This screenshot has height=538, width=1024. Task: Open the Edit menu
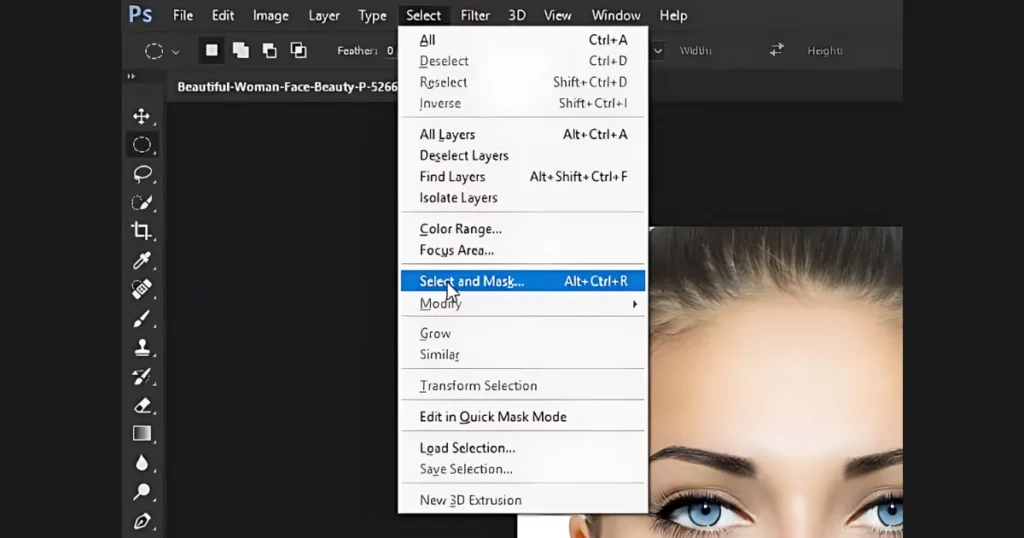point(223,15)
